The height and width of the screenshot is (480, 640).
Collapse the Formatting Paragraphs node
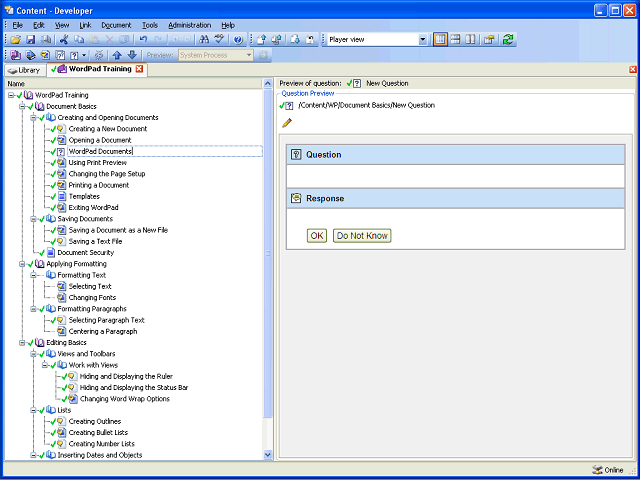coord(33,309)
